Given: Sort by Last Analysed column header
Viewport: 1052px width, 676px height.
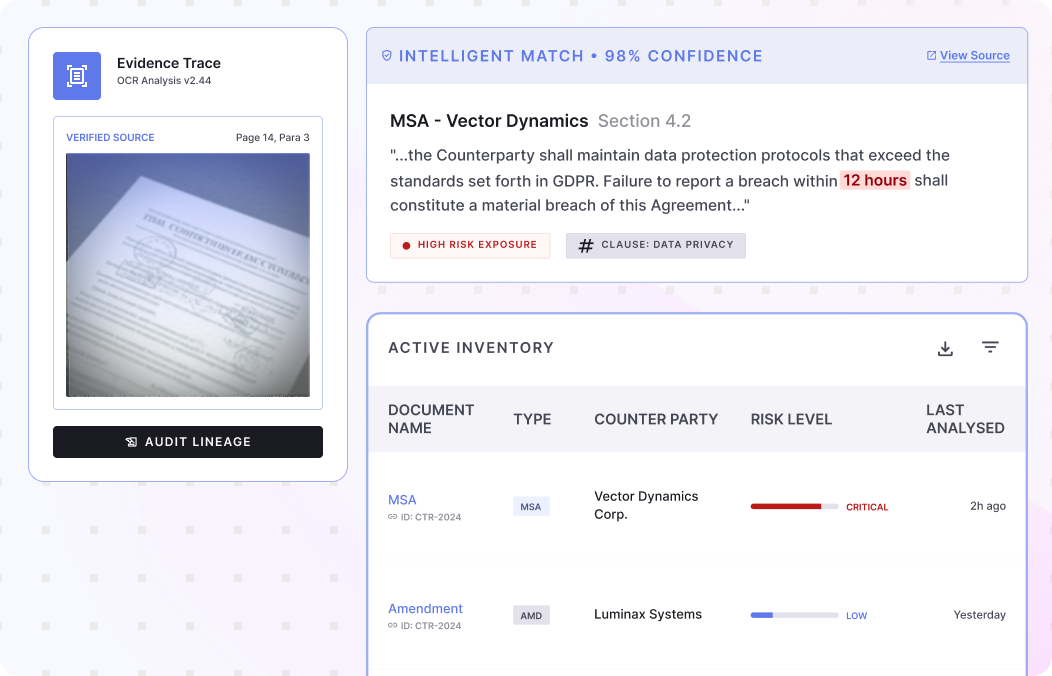Looking at the screenshot, I should tap(965, 419).
